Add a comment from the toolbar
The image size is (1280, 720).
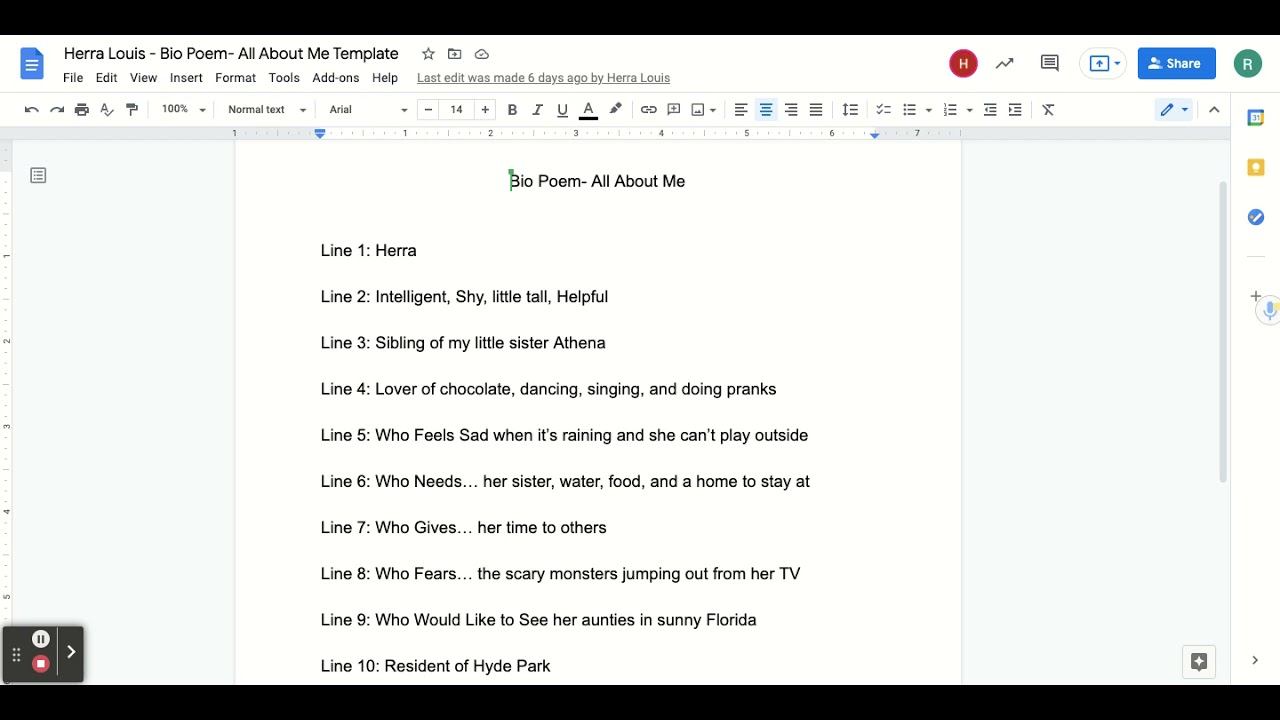coord(674,110)
